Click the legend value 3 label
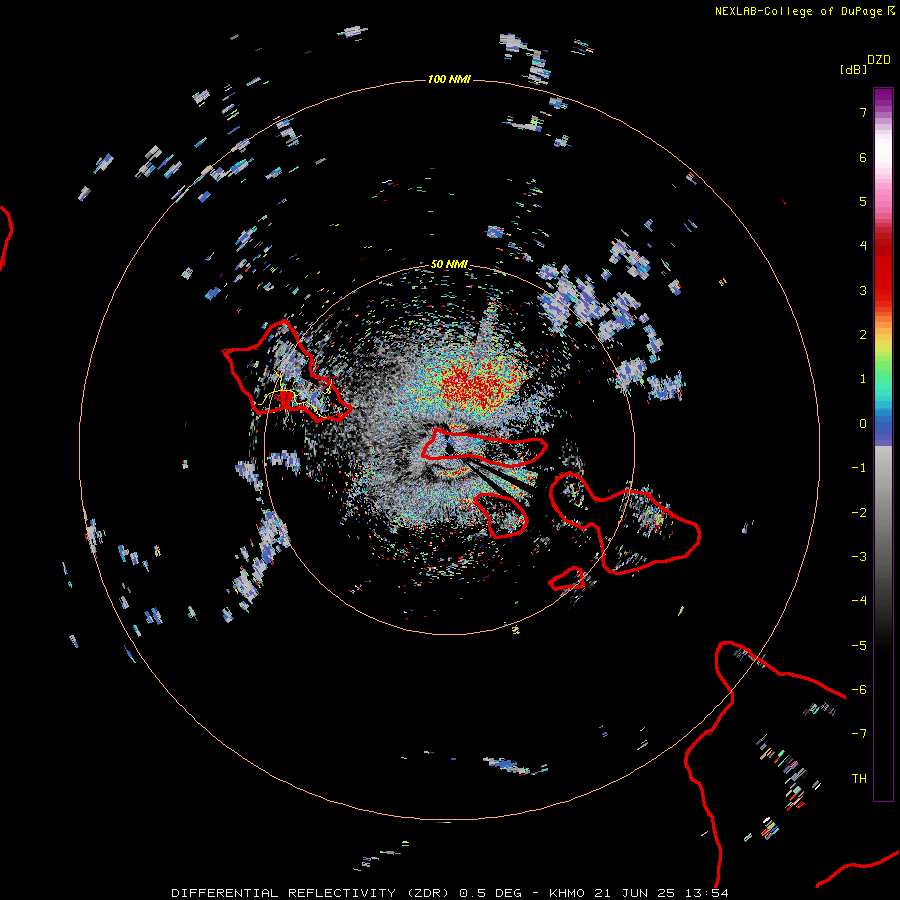The width and height of the screenshot is (900, 900). [863, 290]
